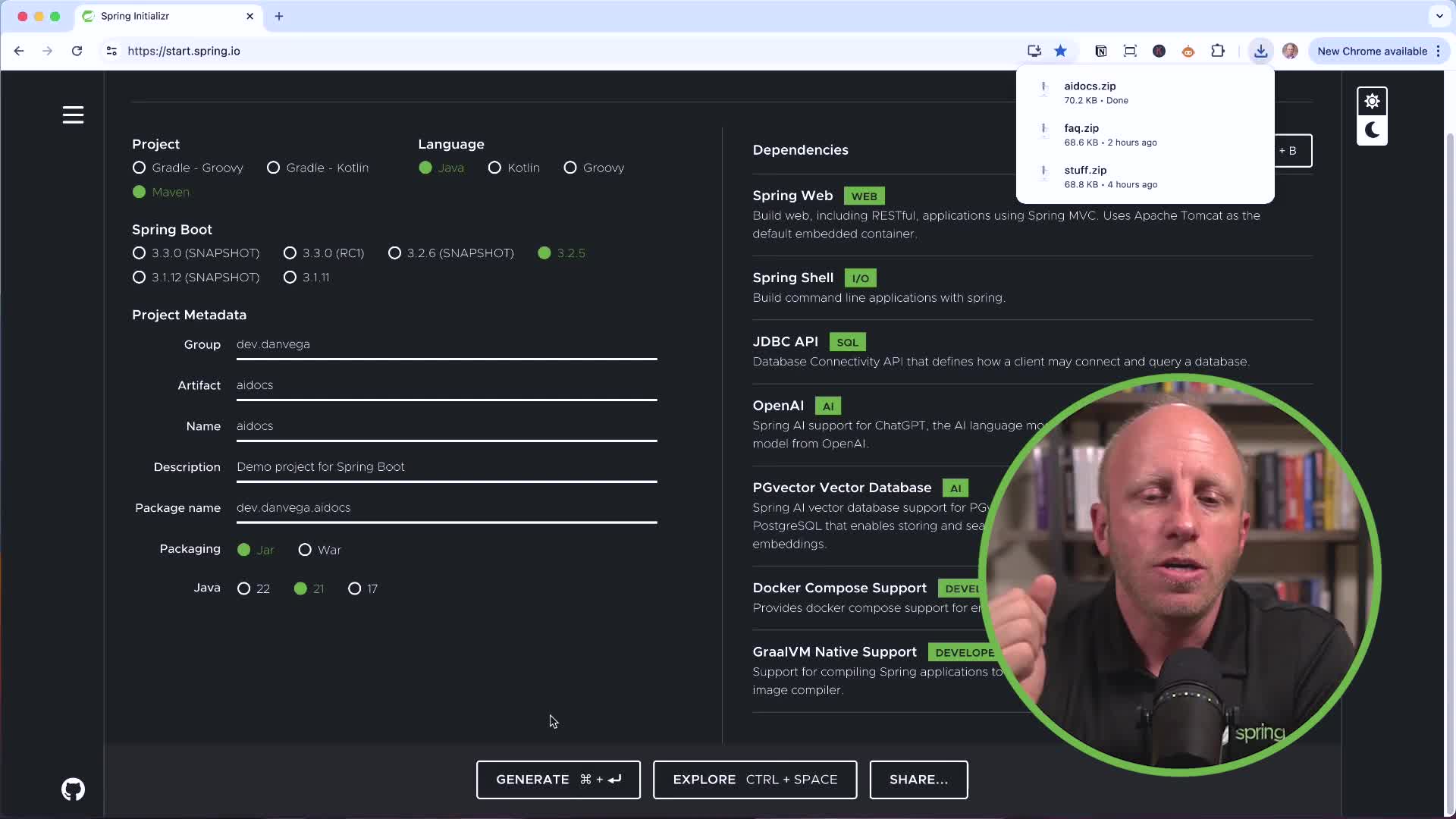Click the JDBC API dependency entry
The width and height of the screenshot is (1456, 819).
point(1032,351)
